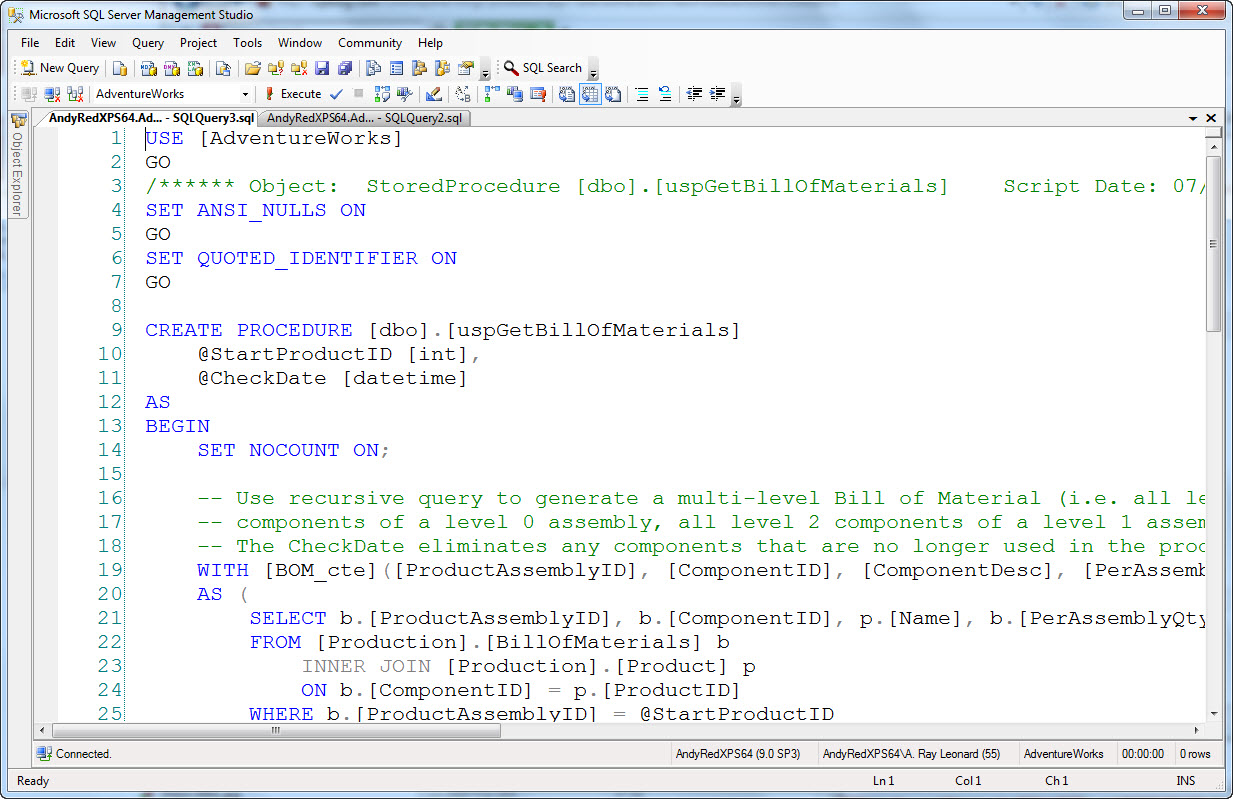Image resolution: width=1233 pixels, height=799 pixels.
Task: Switch output to Results to File
Action: (612, 94)
